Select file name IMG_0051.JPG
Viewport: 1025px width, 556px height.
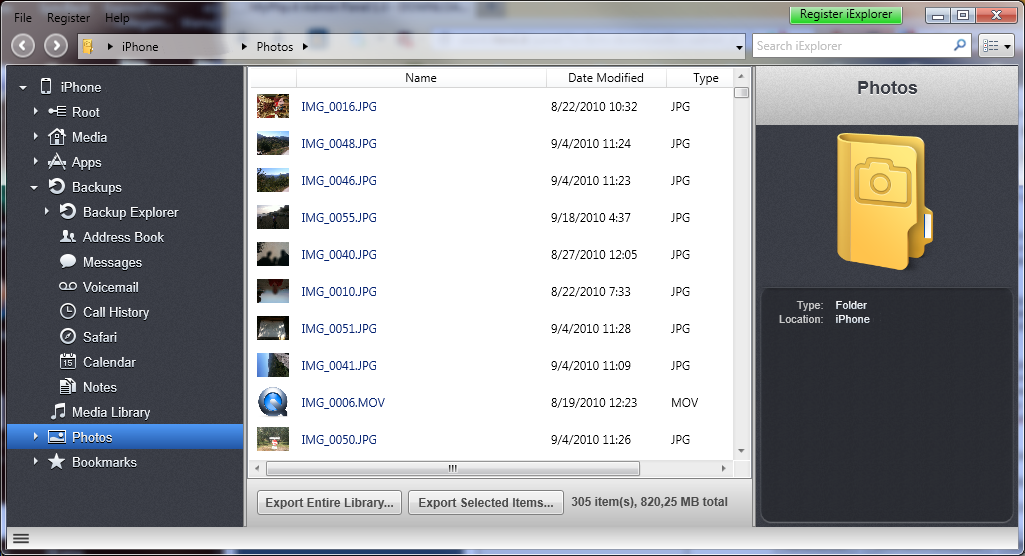[339, 329]
